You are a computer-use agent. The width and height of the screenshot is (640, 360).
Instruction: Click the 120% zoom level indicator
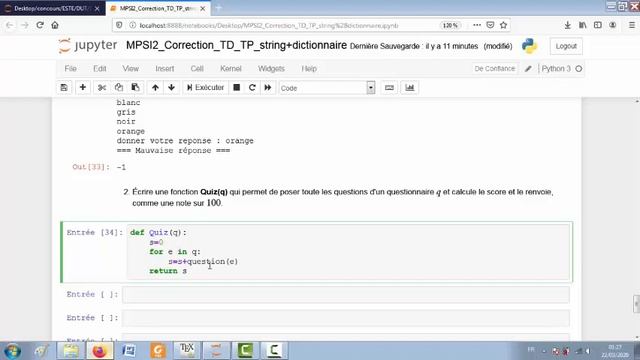450,25
